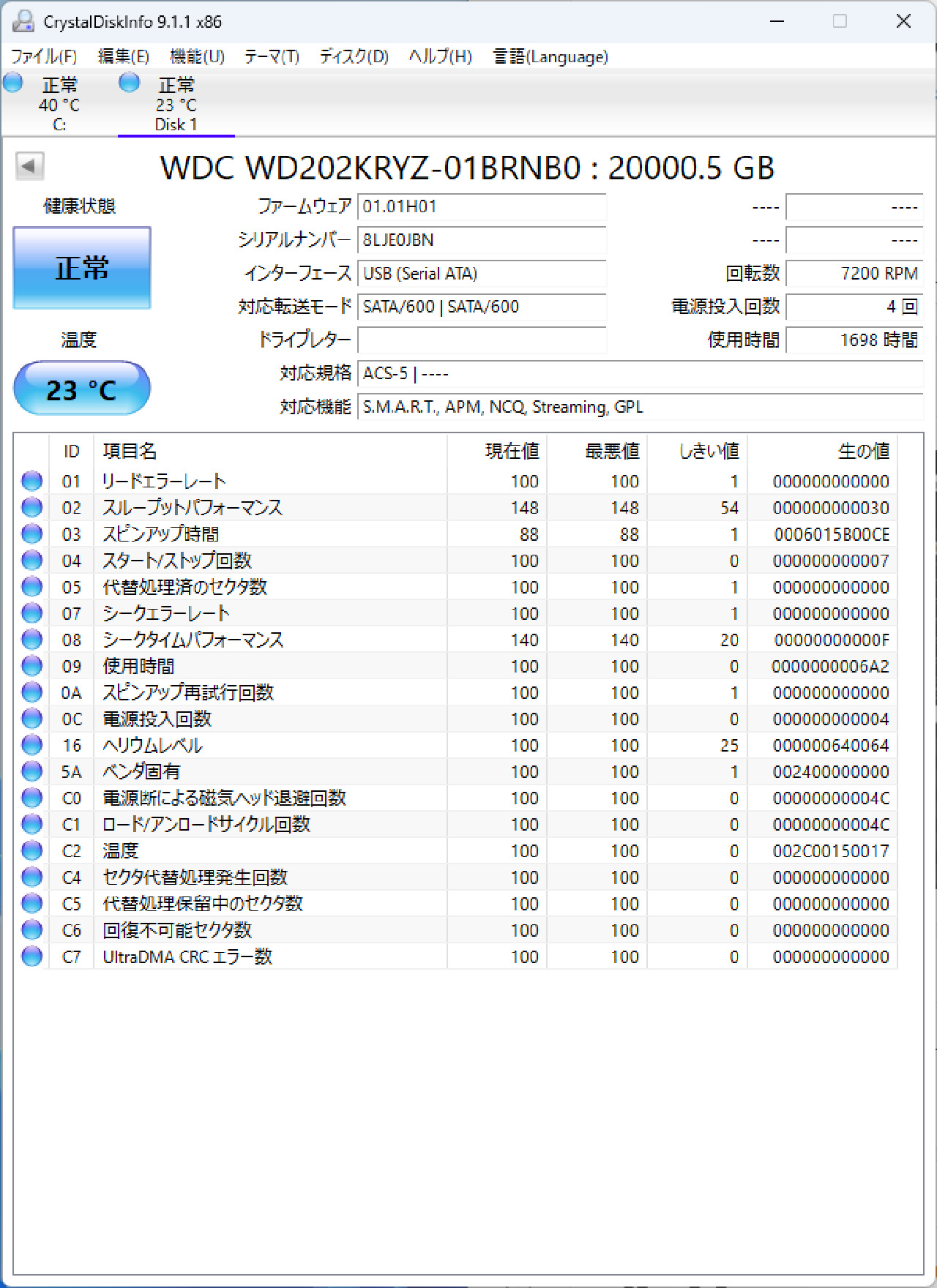
Task: Click status orb of row 07 シークエラーレート
Action: coord(31,613)
